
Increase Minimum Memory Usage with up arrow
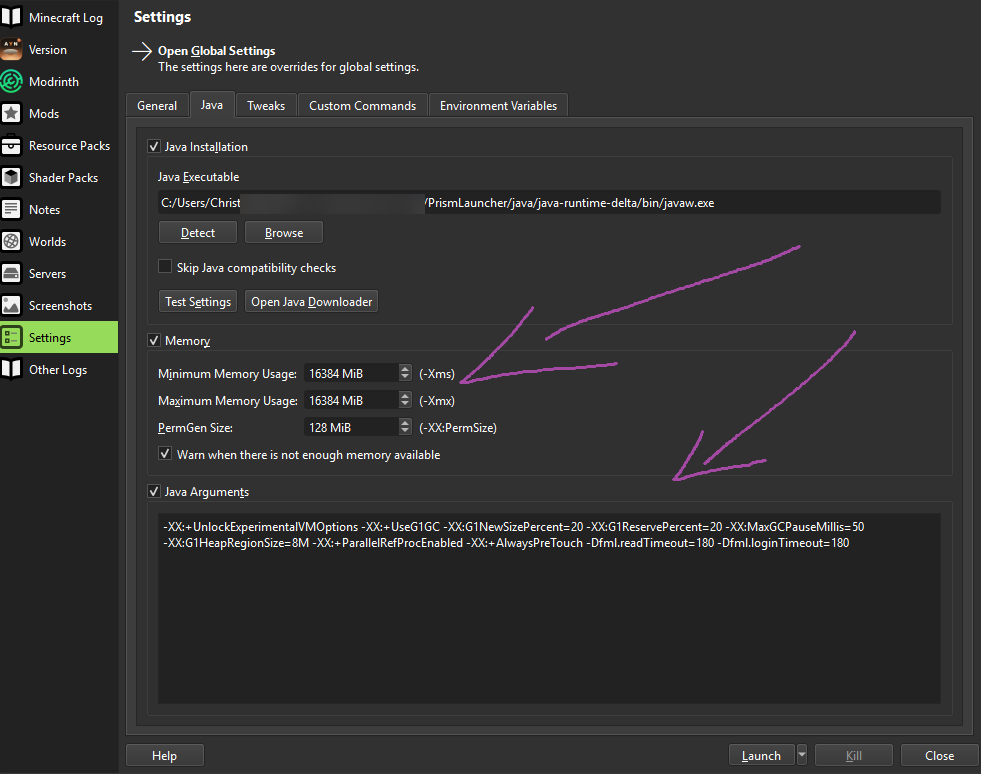coord(405,369)
